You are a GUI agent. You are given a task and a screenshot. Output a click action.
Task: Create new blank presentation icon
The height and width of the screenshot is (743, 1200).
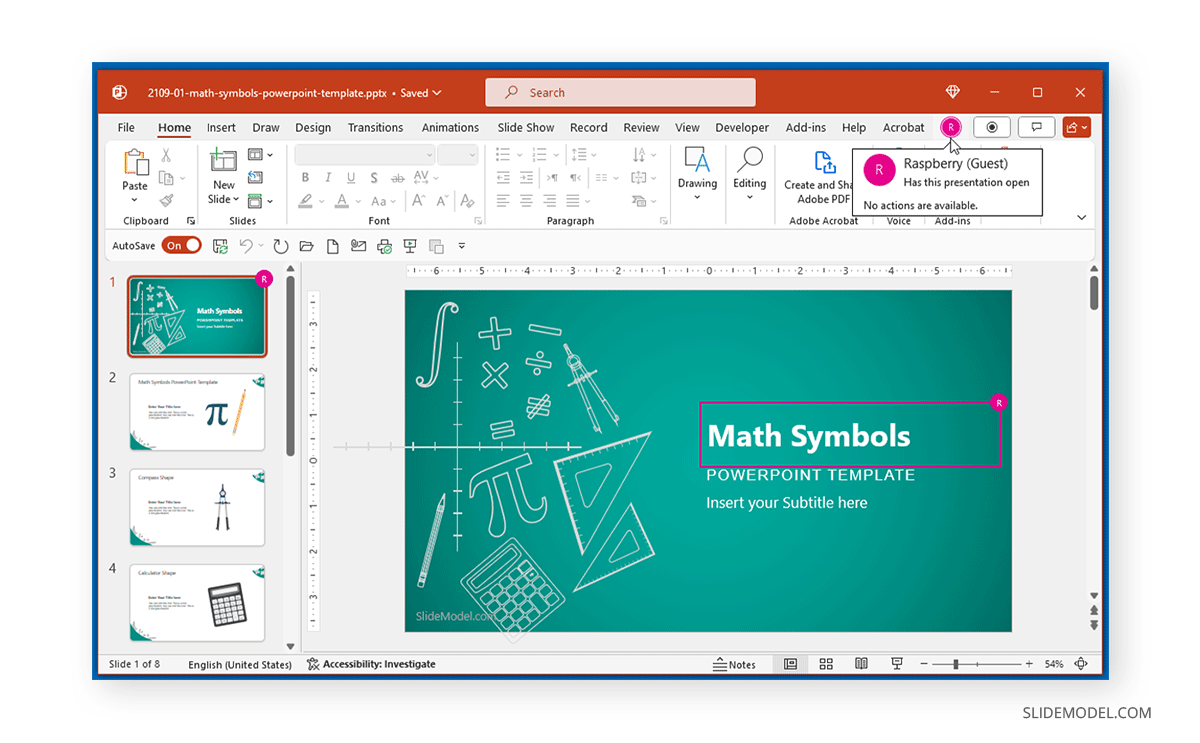pyautogui.click(x=332, y=246)
